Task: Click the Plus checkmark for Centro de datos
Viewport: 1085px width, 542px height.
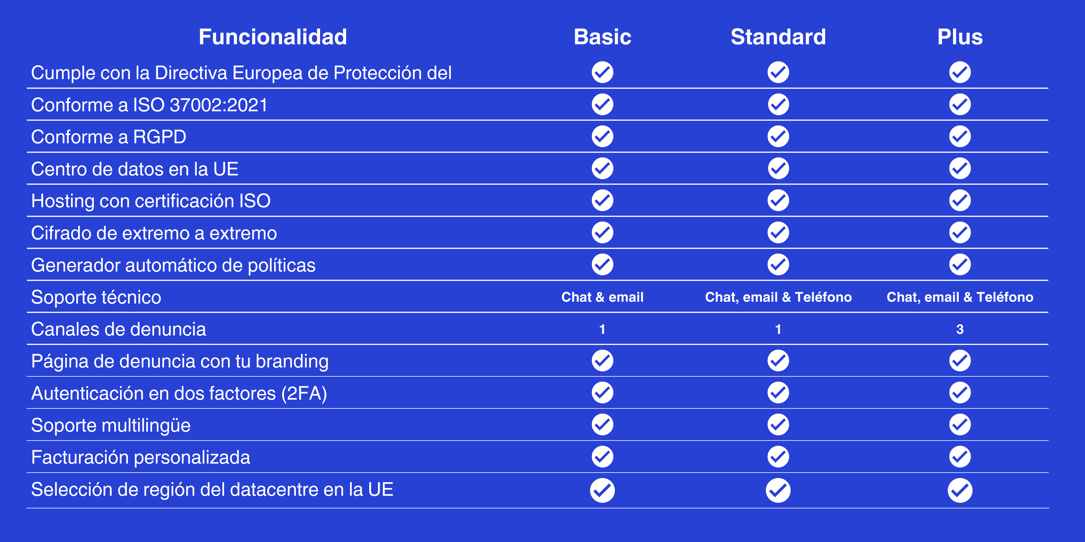Action: coord(960,168)
